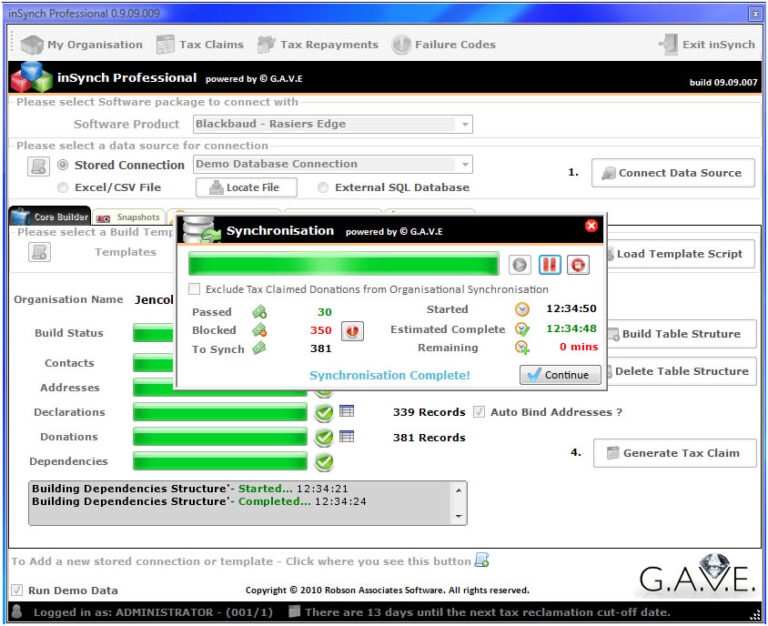Click the Templates icon button

[39, 252]
